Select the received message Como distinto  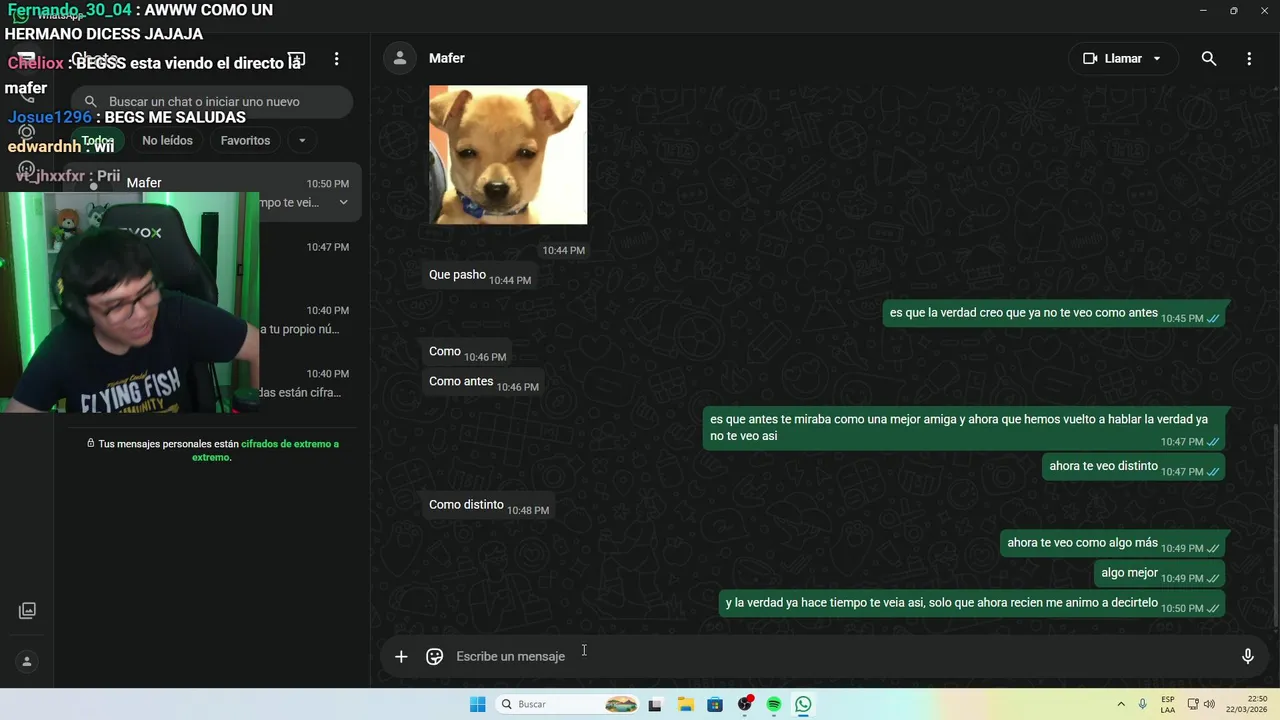click(489, 505)
